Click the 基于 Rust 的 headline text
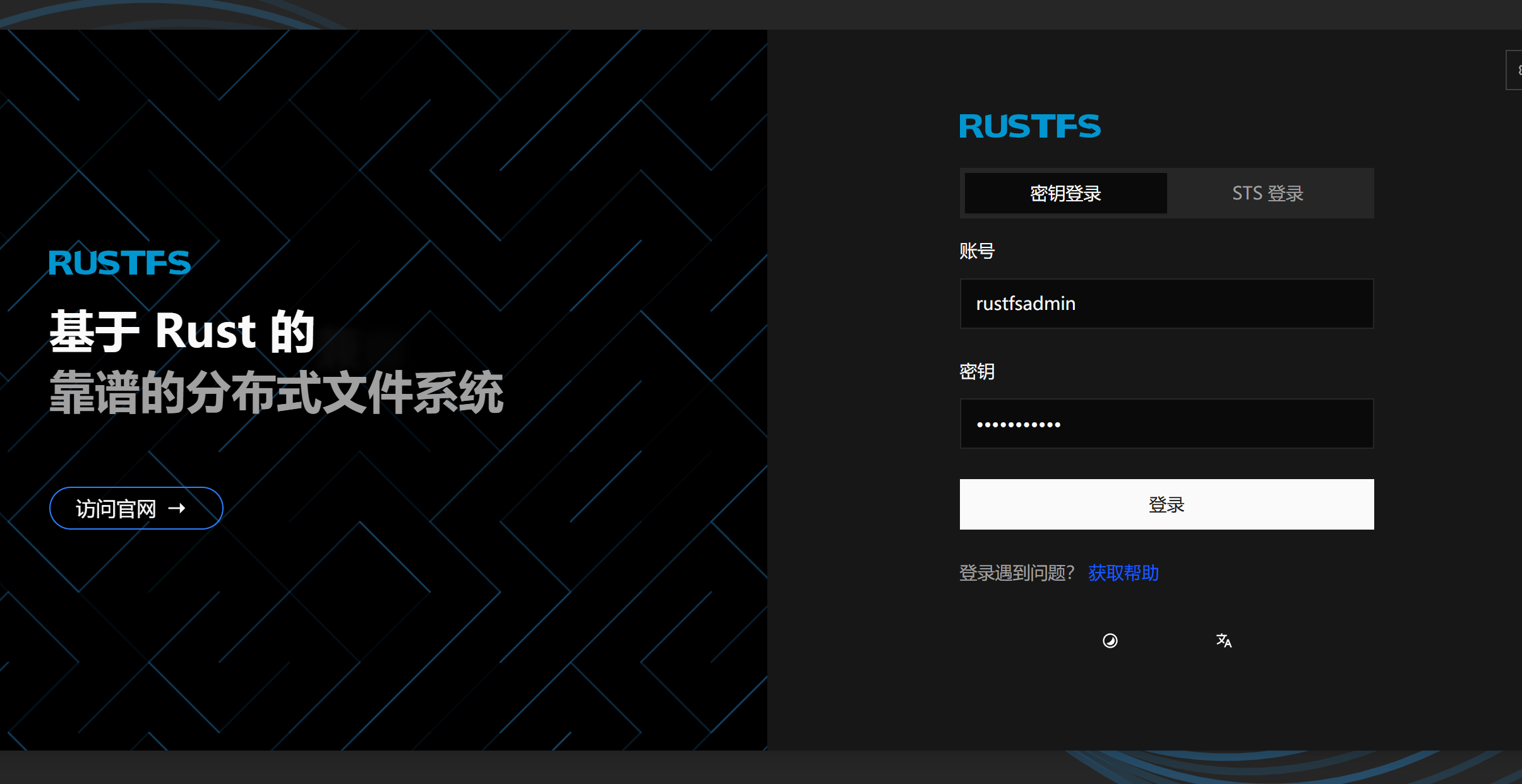The image size is (1522, 784). (182, 331)
